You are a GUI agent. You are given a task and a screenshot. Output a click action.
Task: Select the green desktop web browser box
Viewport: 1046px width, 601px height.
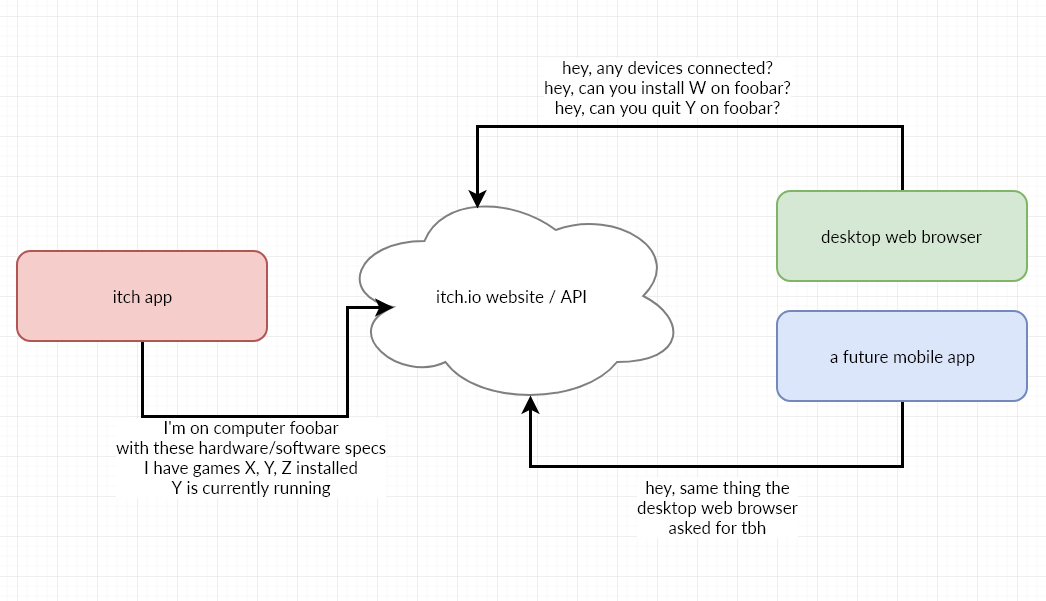[x=902, y=236]
